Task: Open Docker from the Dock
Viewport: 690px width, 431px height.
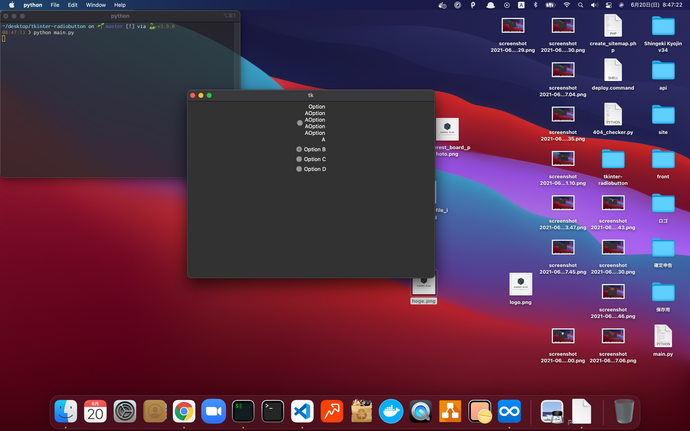Action: click(x=391, y=411)
